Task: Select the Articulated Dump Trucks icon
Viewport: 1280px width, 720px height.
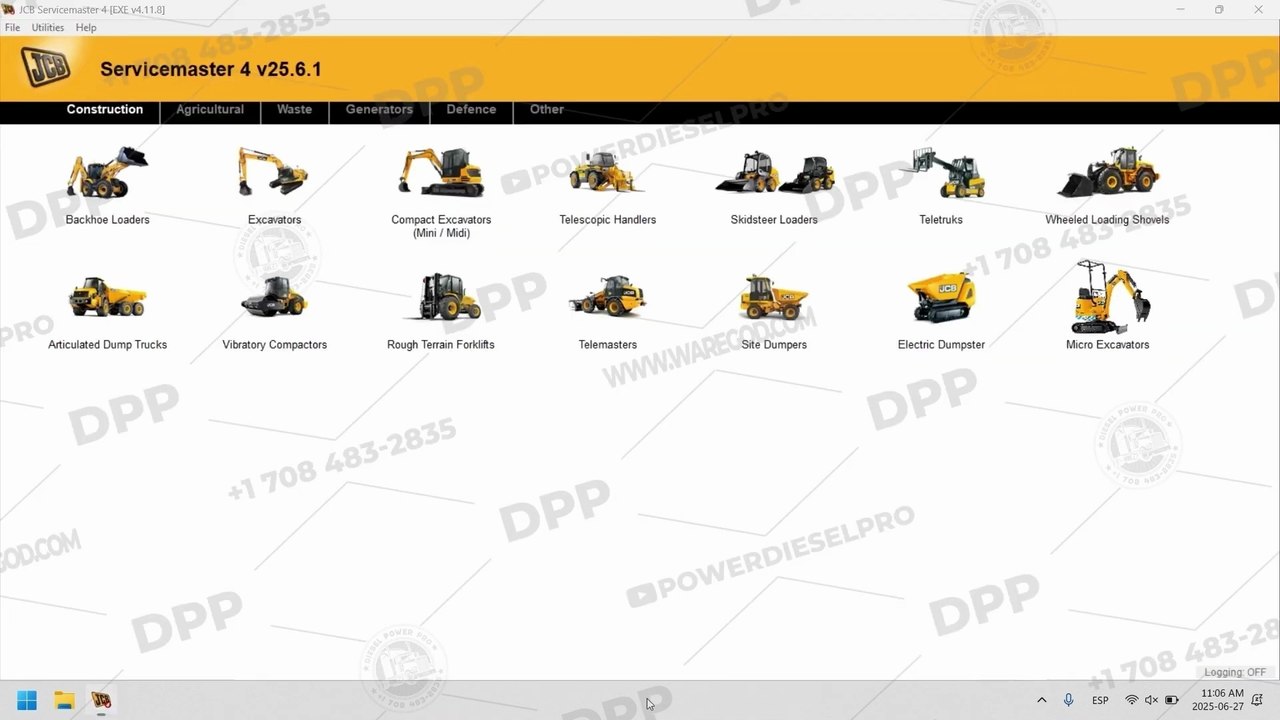Action: click(107, 296)
